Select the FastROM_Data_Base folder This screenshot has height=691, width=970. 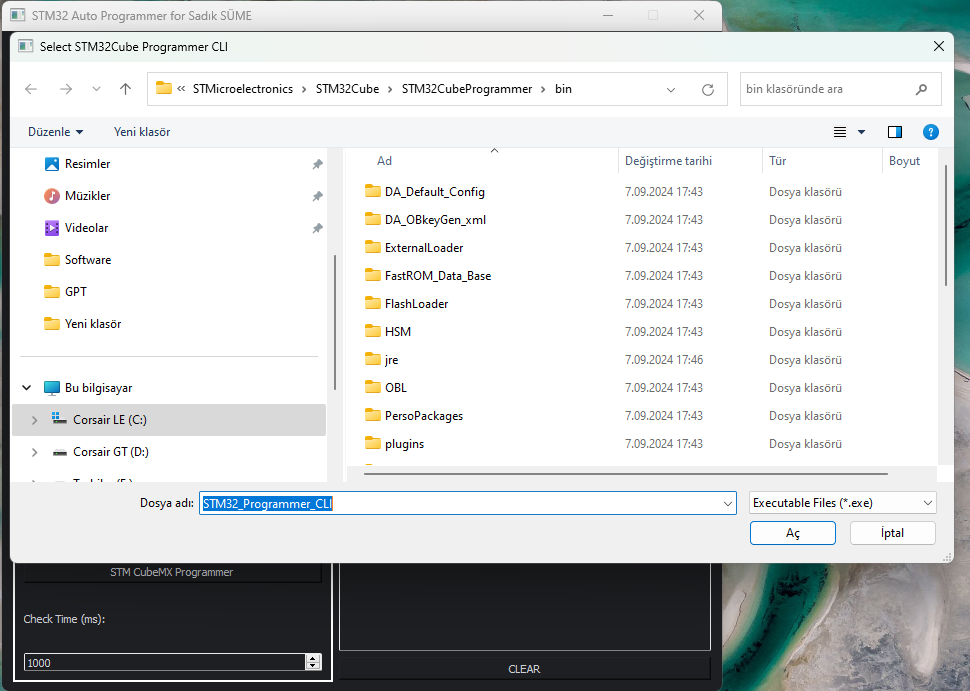coord(437,276)
